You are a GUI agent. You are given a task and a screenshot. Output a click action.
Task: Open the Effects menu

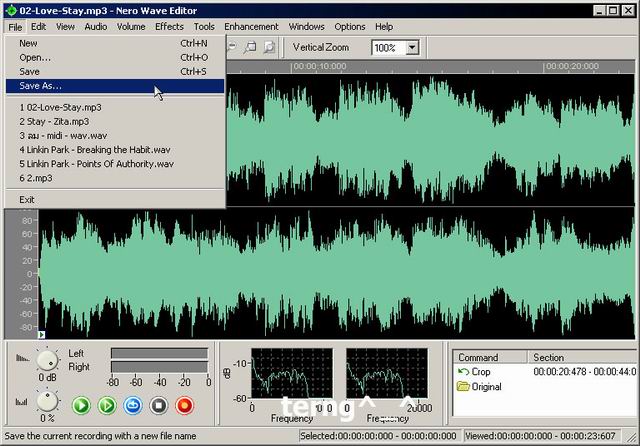click(x=169, y=27)
